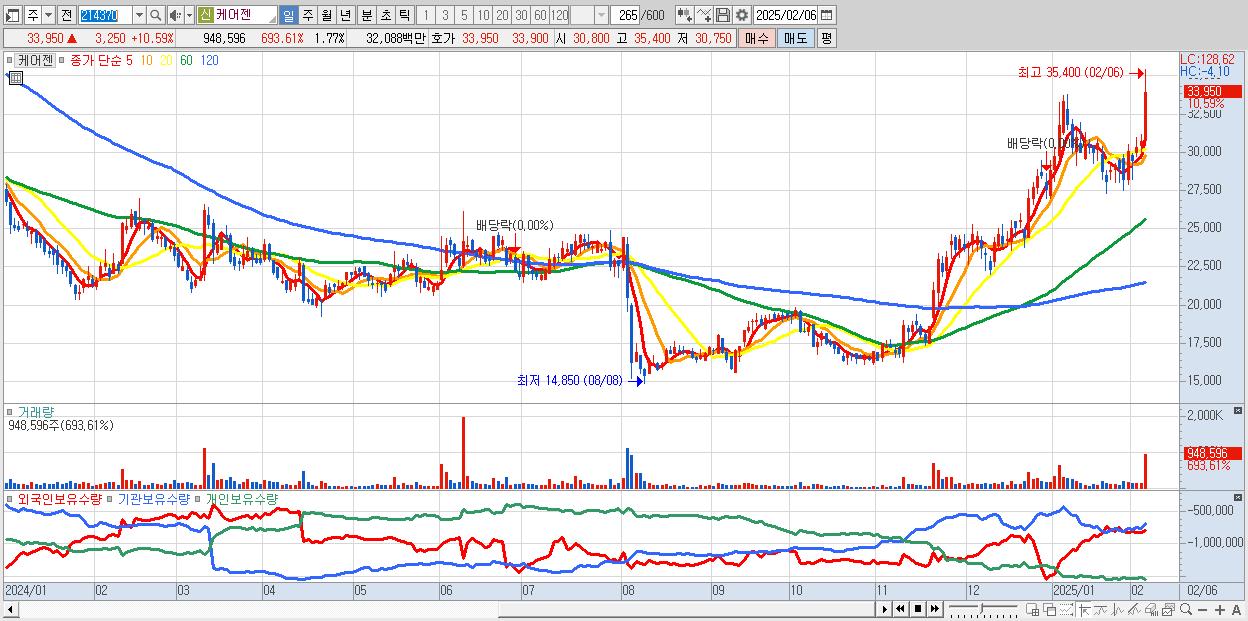Click the 개인보유수량 legend label
Screen dimensions: 1248x621
pyautogui.click(x=242, y=497)
